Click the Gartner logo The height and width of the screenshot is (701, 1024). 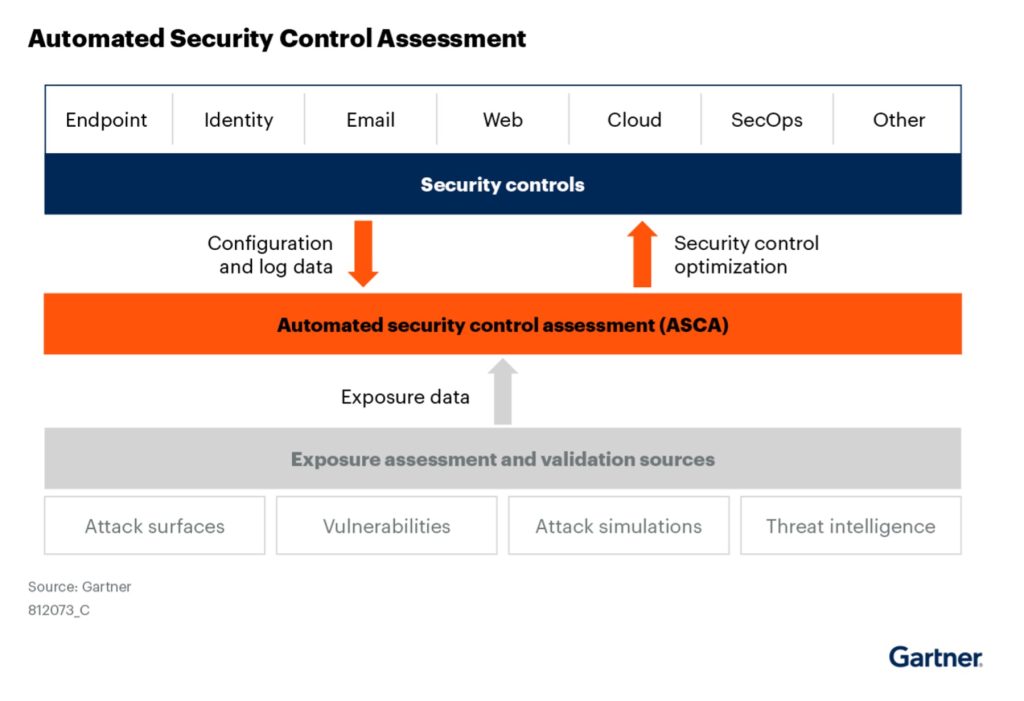[x=935, y=657]
